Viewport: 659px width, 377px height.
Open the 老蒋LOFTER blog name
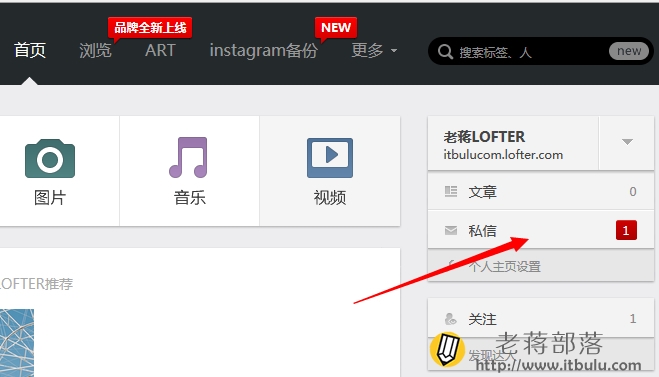click(484, 137)
